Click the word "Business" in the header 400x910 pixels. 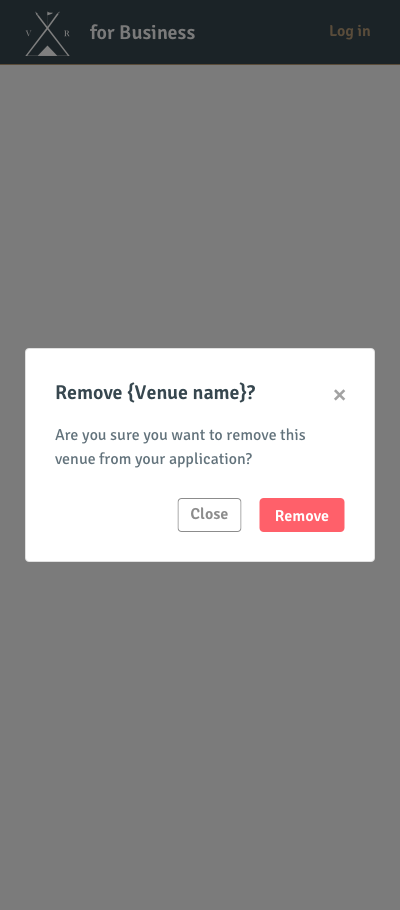click(157, 32)
